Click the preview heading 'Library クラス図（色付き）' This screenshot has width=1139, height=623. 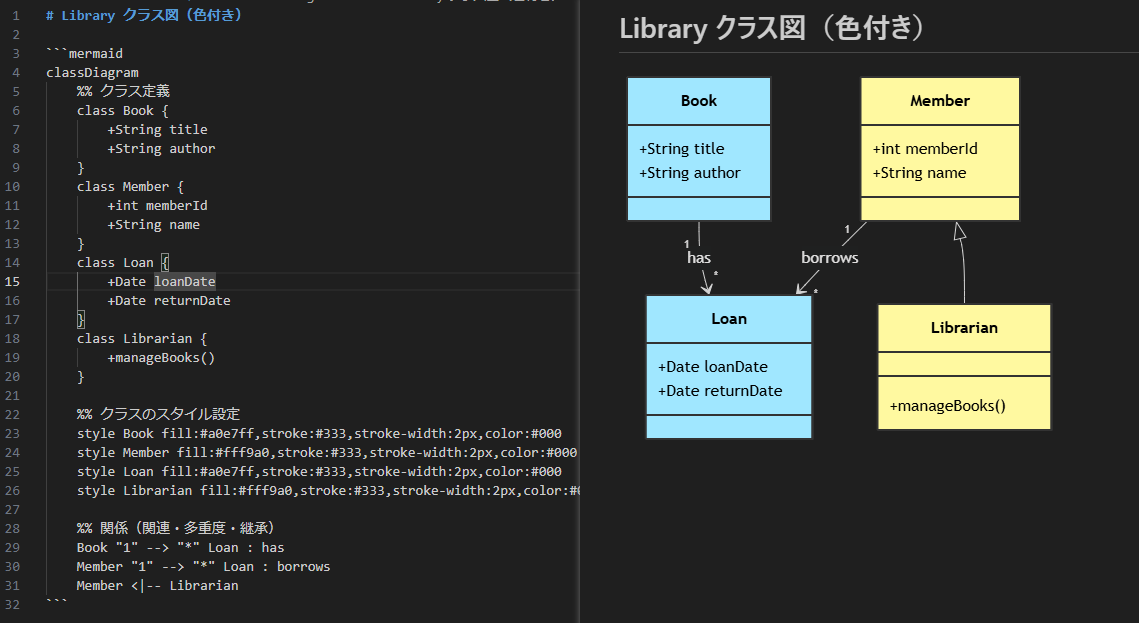click(774, 28)
